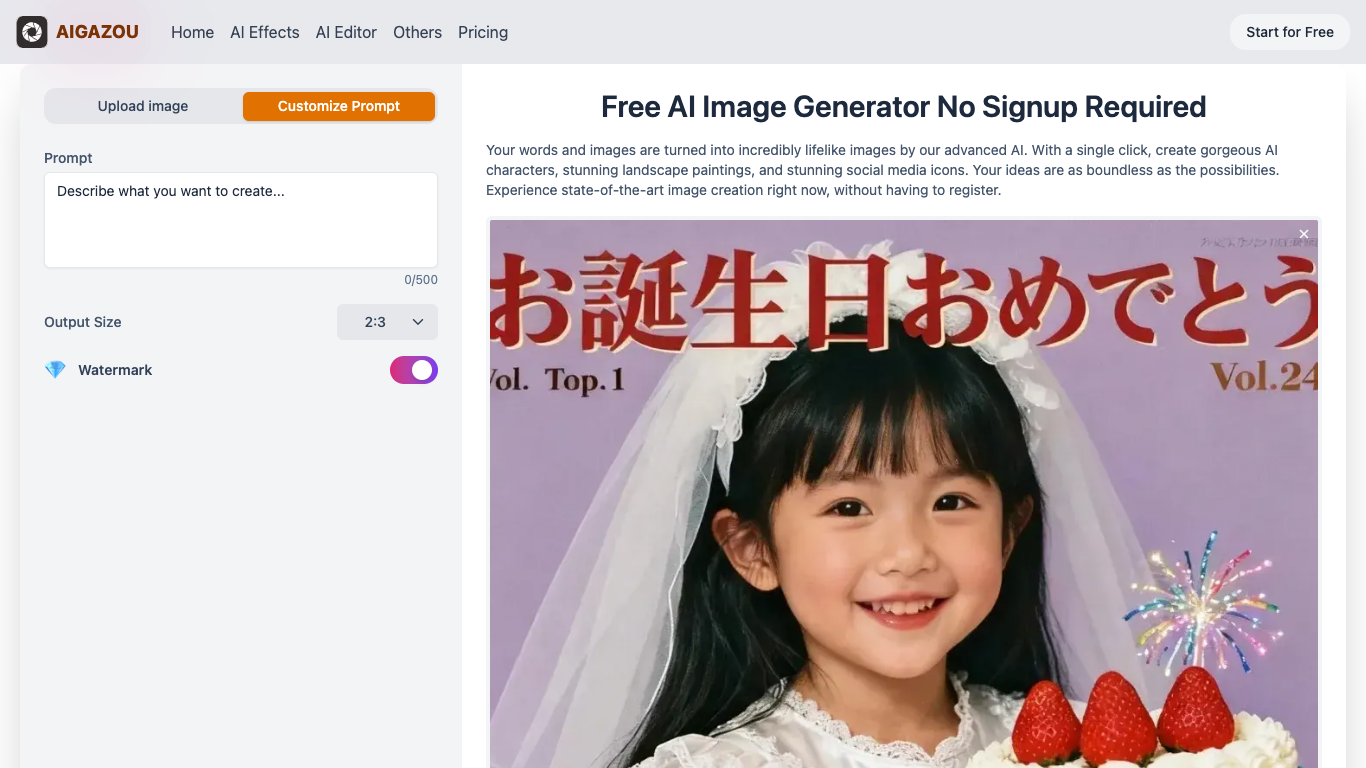Click the Watermark label text

115,370
